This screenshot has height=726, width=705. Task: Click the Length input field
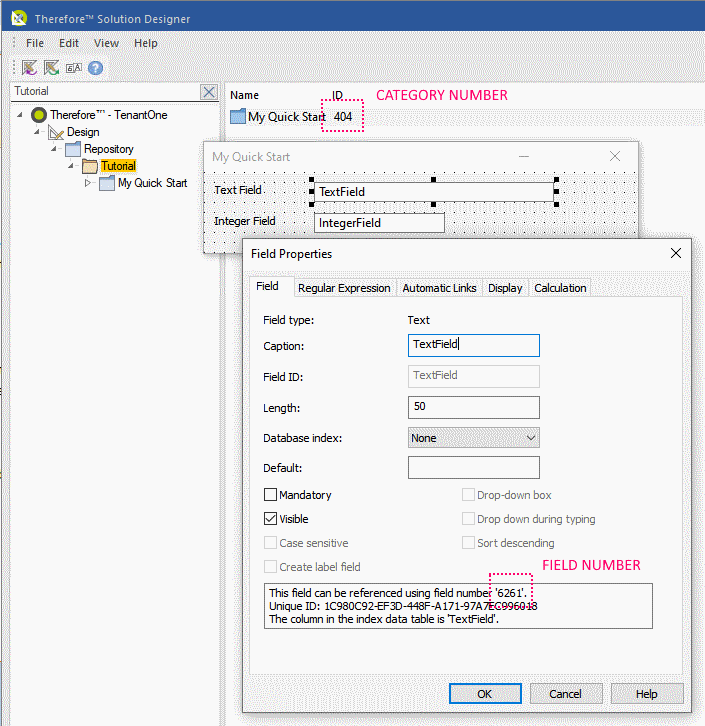[474, 407]
